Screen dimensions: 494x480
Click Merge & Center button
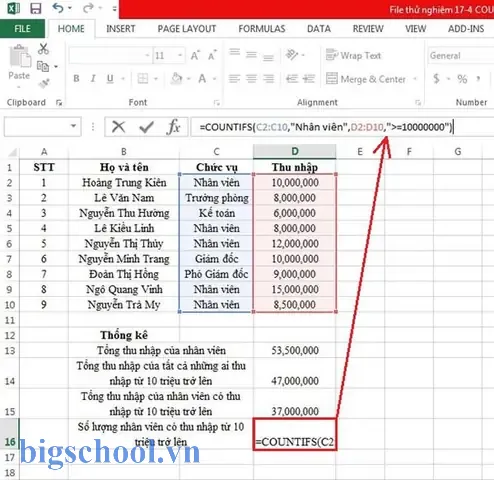[x=366, y=79]
